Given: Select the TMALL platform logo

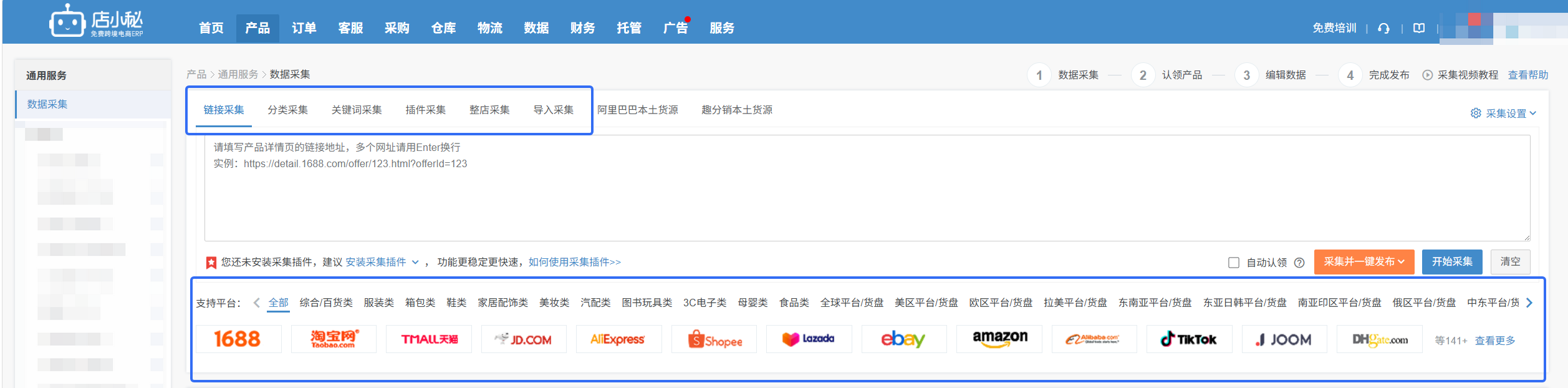Looking at the screenshot, I should (x=429, y=339).
